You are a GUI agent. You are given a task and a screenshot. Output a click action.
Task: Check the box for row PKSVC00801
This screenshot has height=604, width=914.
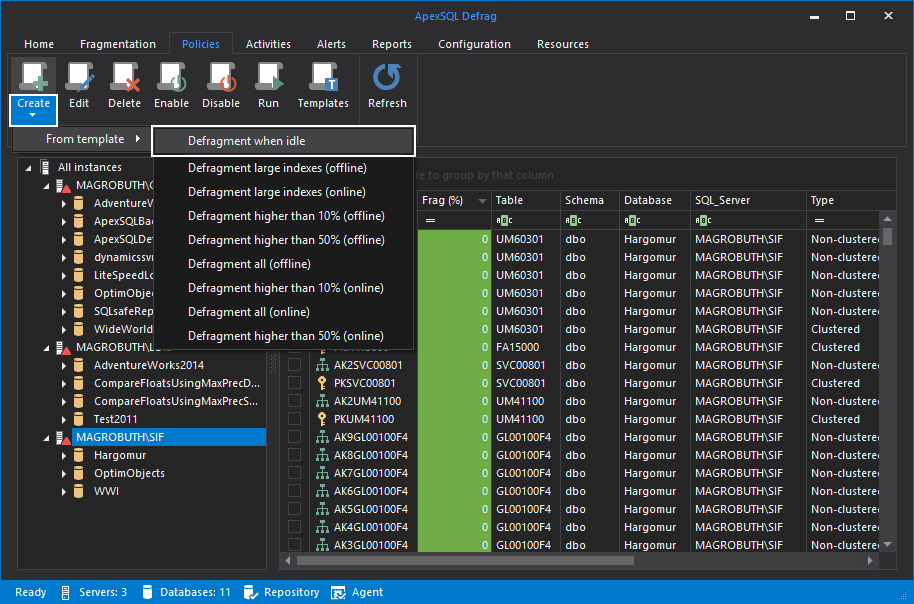point(294,383)
